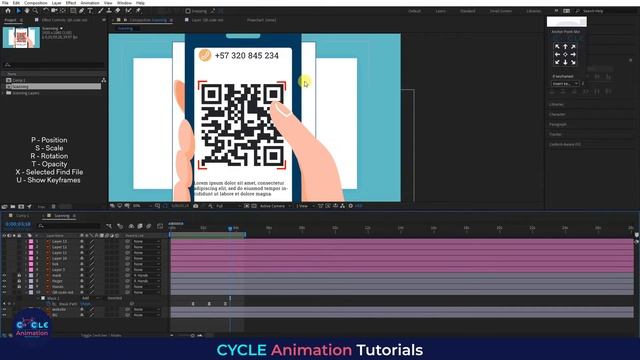Hide the mask layer eye
This screenshot has width=640, height=360.
(4, 276)
